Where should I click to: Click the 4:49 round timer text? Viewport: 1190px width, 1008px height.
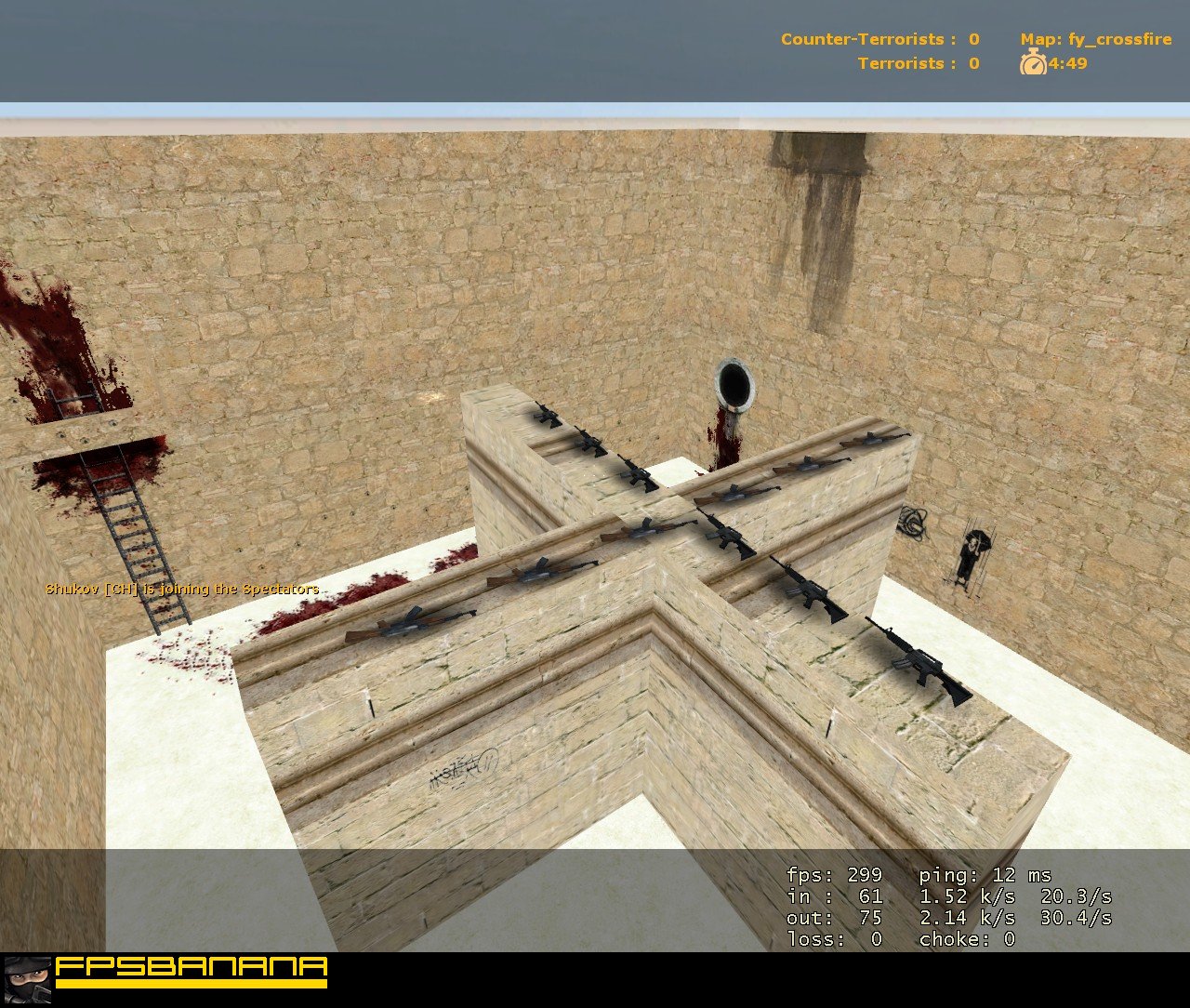pyautogui.click(x=1067, y=64)
